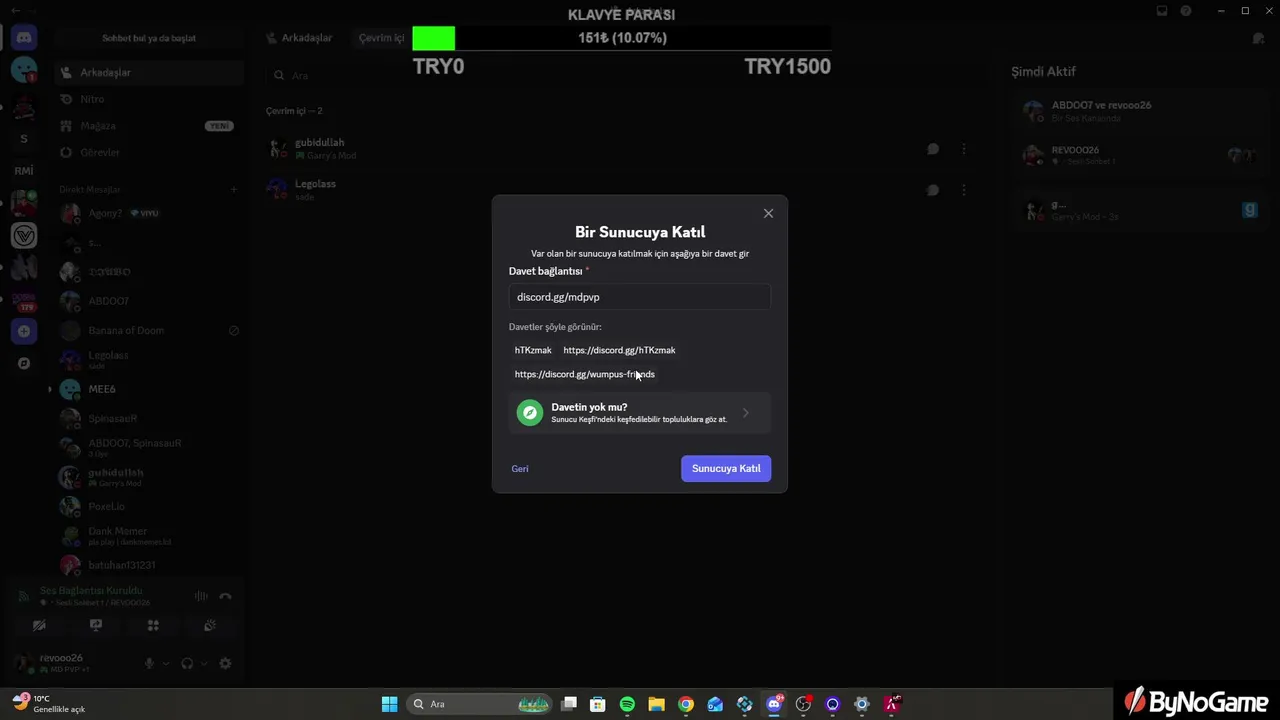Open the activities icon in the voice panel

coord(153,625)
